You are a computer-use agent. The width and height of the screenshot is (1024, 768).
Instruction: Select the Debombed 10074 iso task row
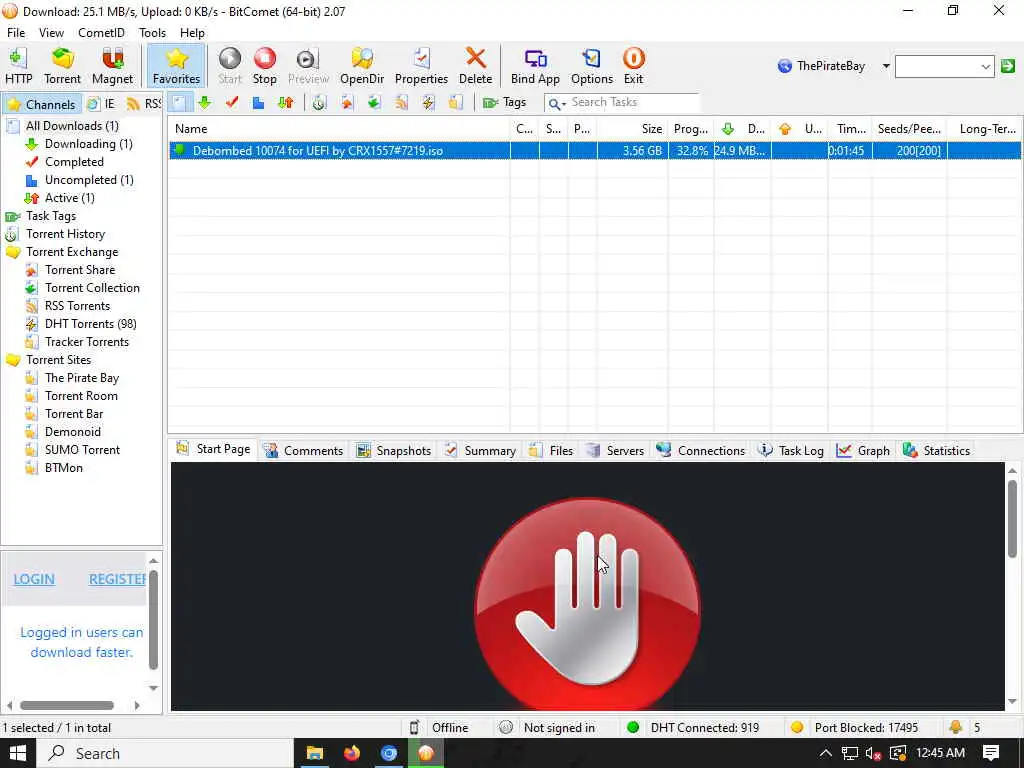pyautogui.click(x=594, y=151)
